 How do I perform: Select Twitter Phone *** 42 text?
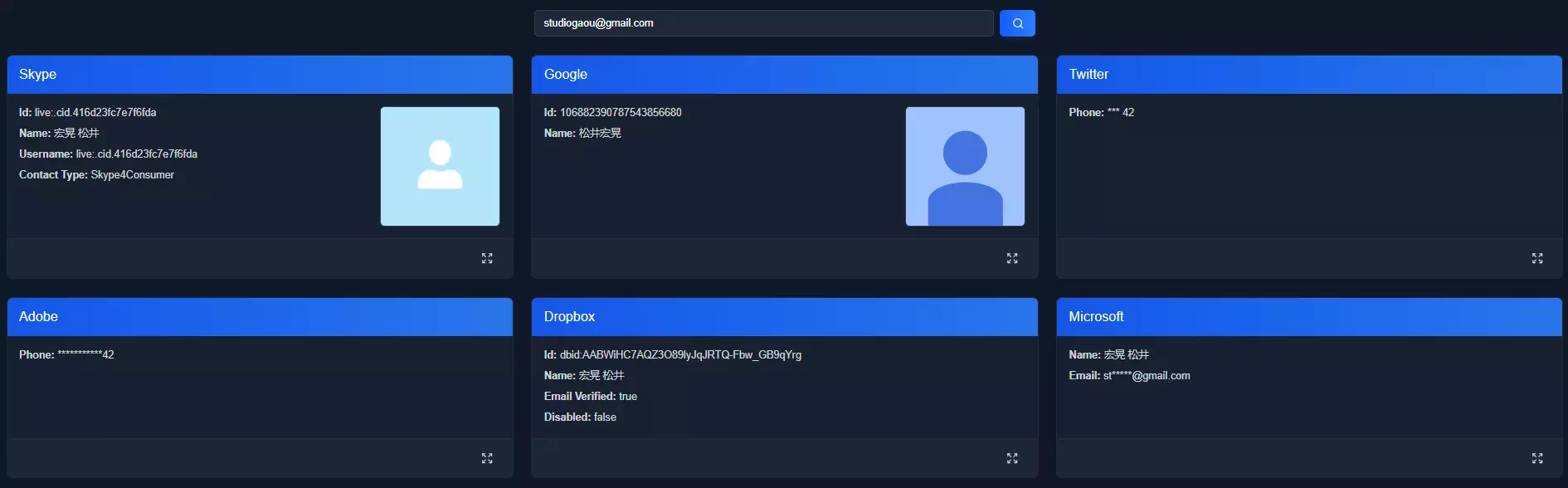click(1102, 112)
